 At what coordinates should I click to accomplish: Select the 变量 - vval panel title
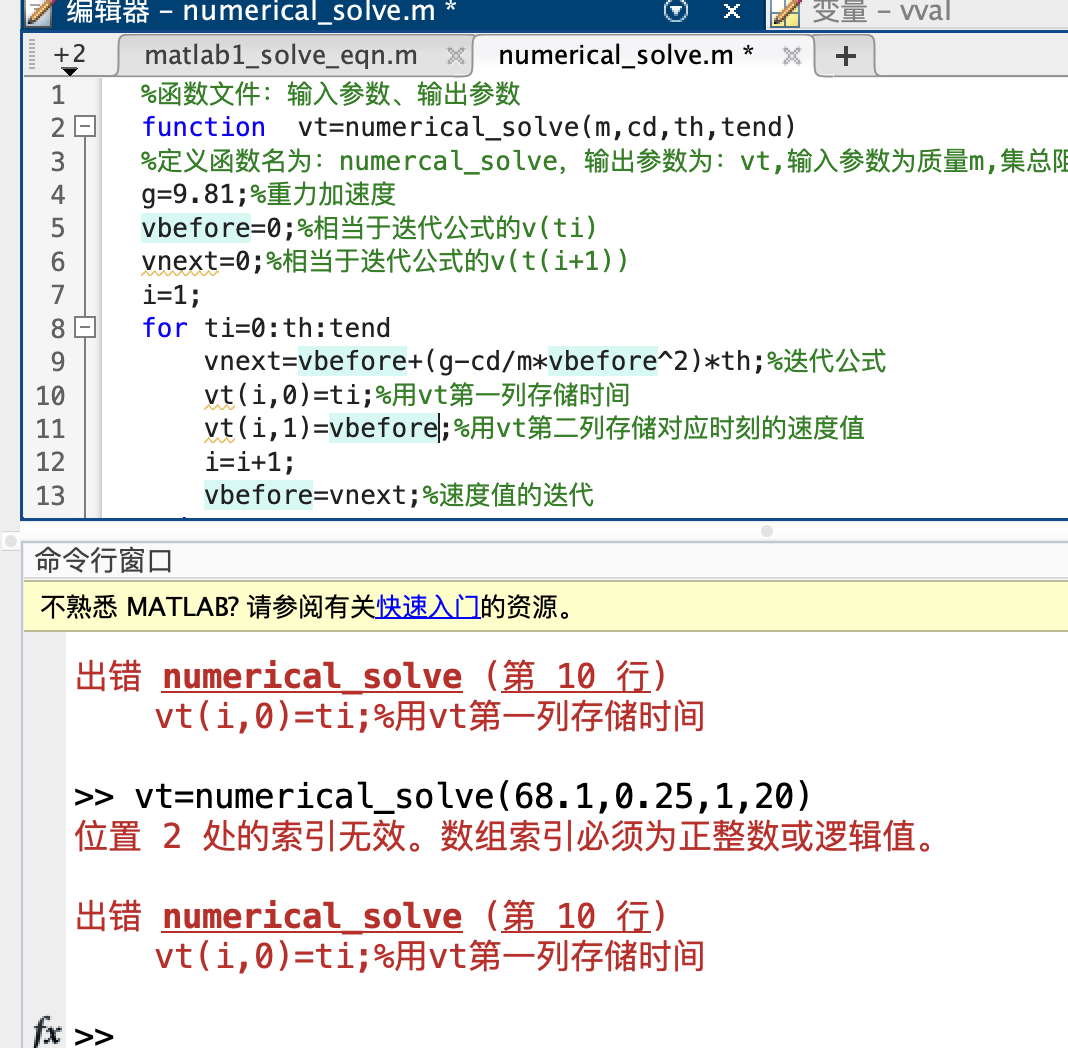(x=881, y=11)
